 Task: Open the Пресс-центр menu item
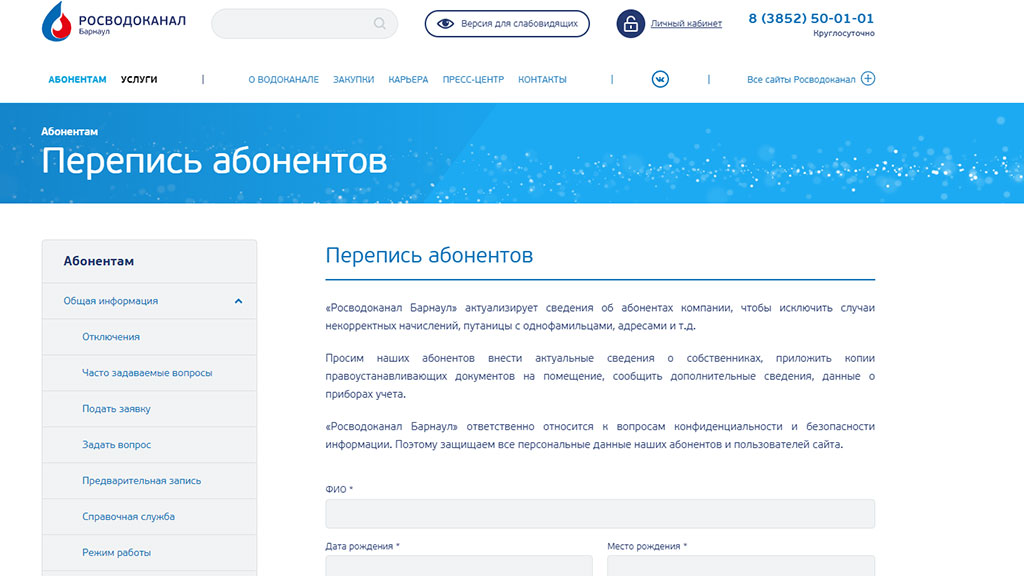point(473,80)
